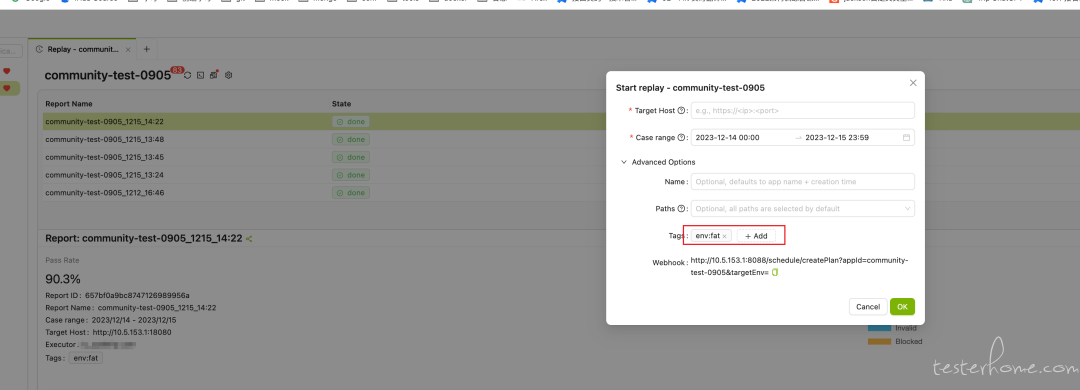Open the settings gear next to app title
Viewport: 1080px width, 390px height.
(229, 75)
